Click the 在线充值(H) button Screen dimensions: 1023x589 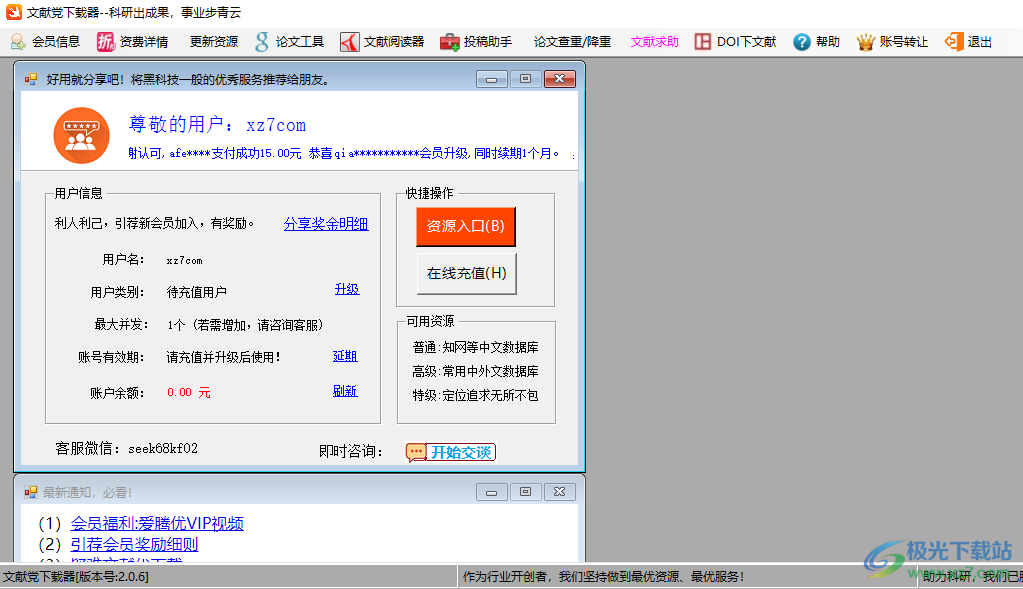[x=466, y=274]
